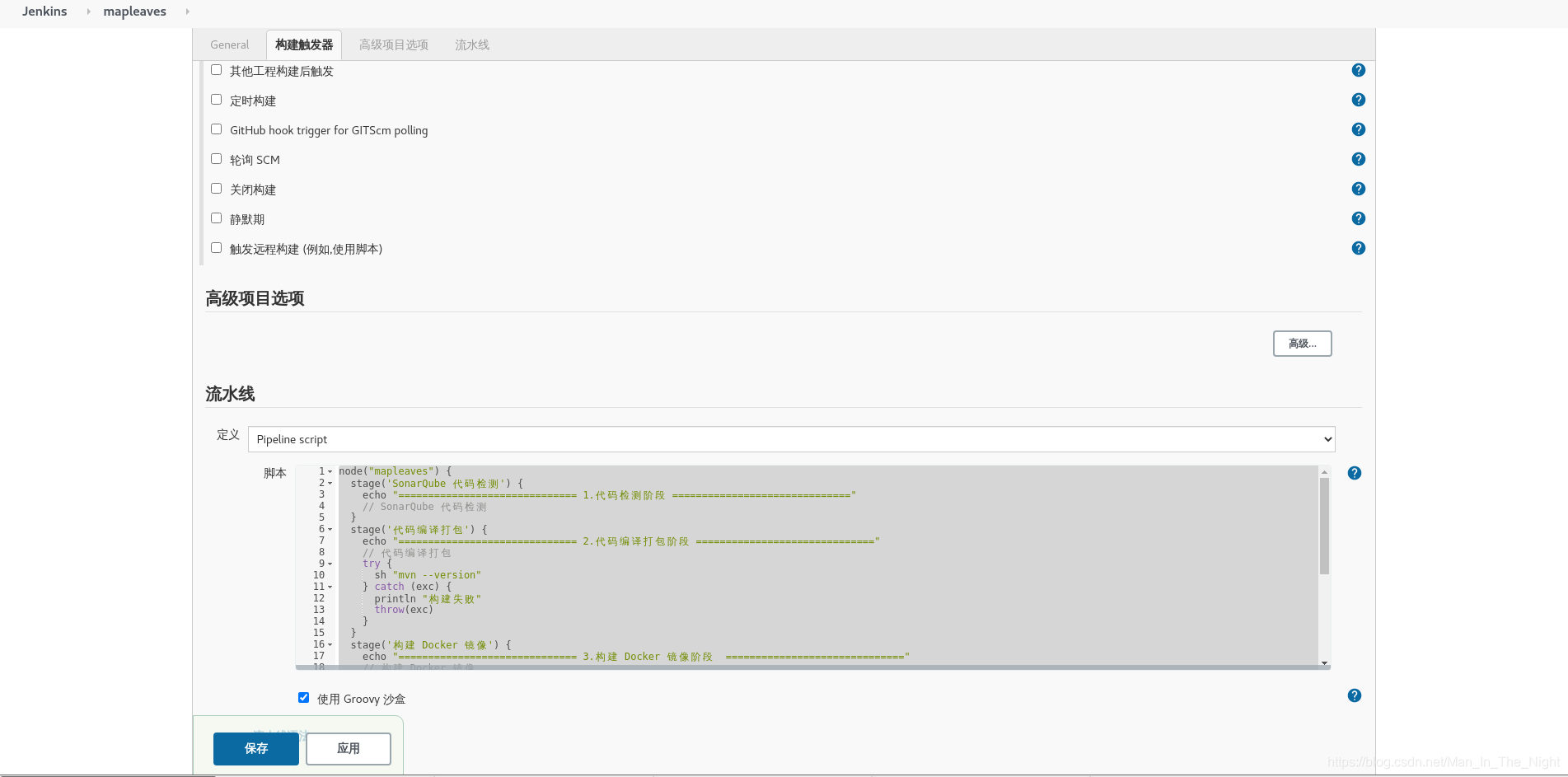Viewport: 1568px width, 777px height.
Task: Collapse catch block fold at line 11
Action: [330, 587]
